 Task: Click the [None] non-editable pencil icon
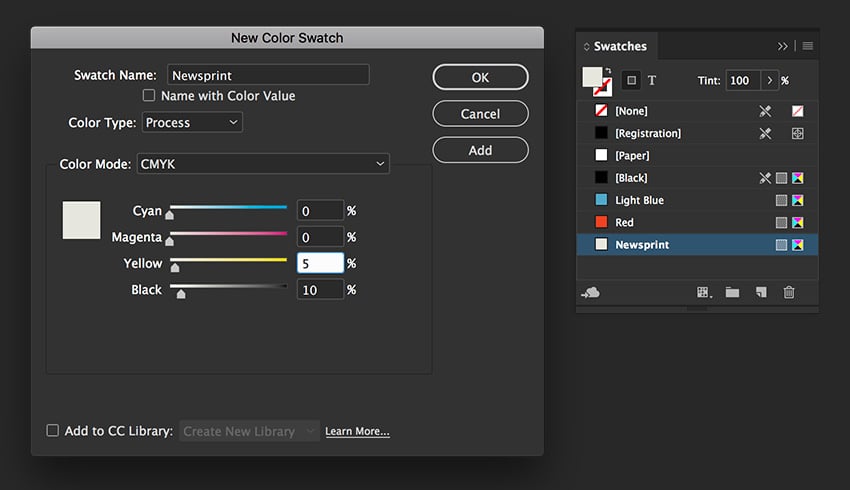pos(765,111)
